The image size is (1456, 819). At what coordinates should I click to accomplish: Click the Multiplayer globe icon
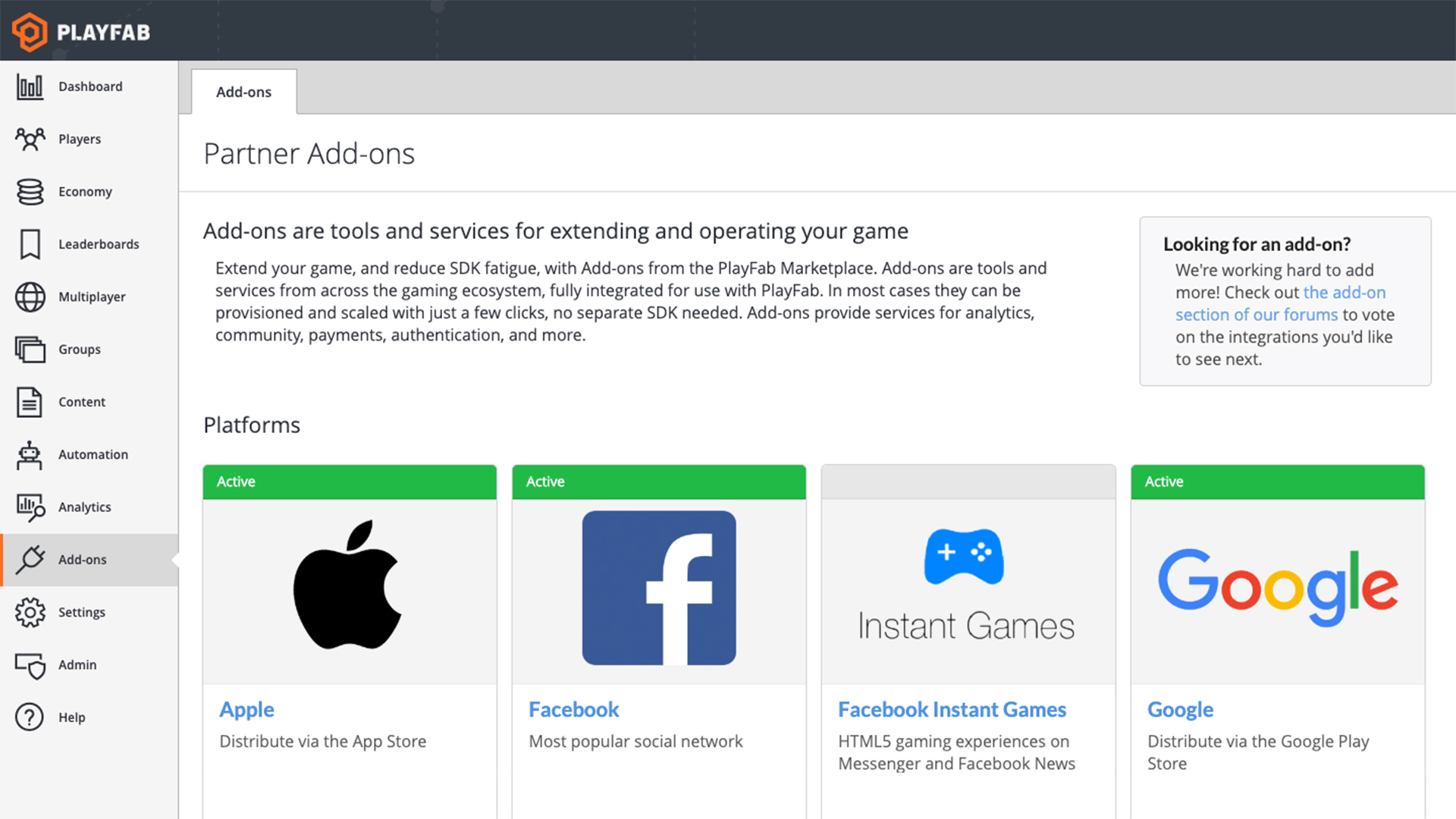click(x=30, y=297)
